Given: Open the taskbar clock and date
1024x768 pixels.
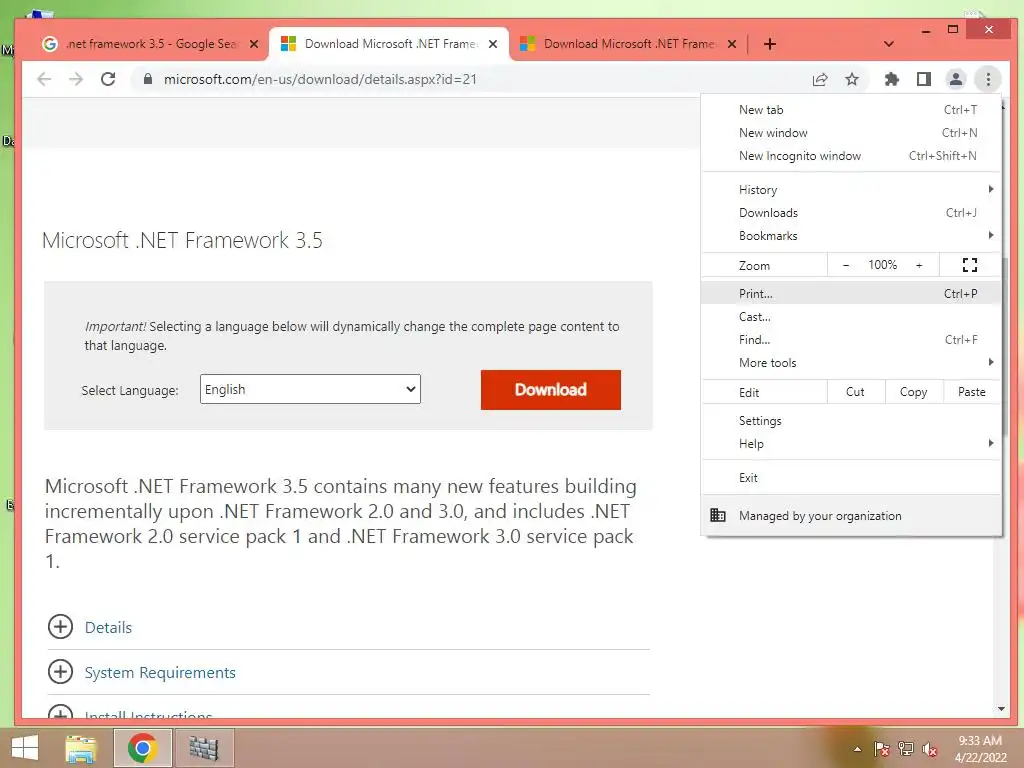Looking at the screenshot, I should (x=980, y=749).
